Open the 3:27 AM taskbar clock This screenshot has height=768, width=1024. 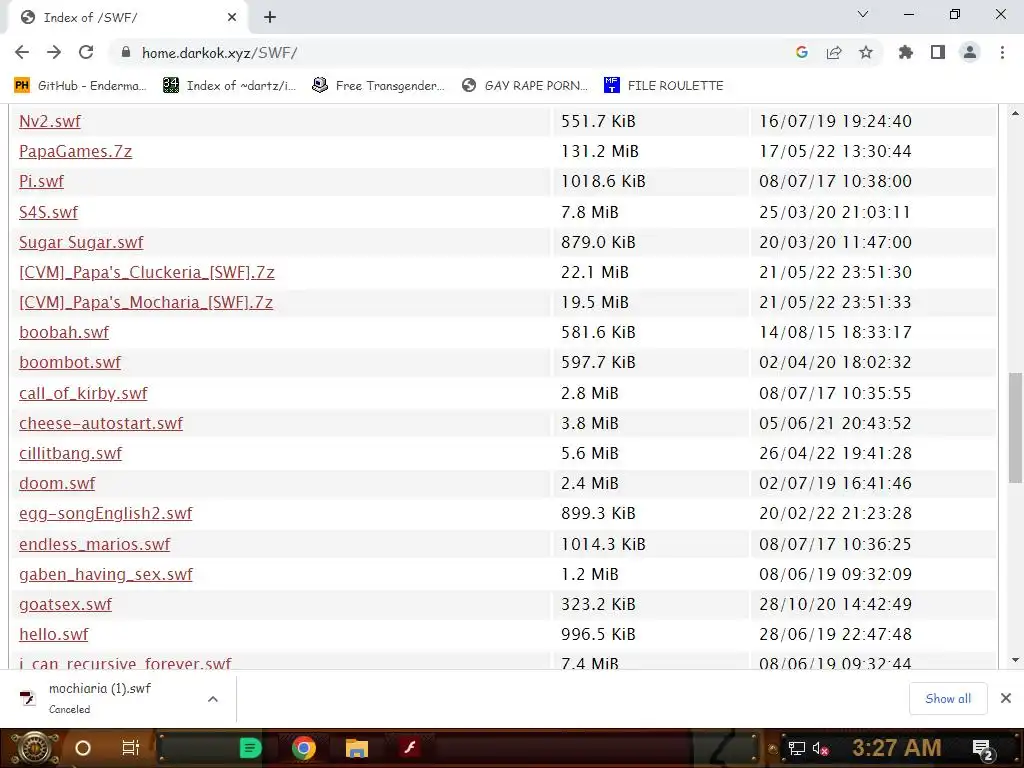(896, 748)
